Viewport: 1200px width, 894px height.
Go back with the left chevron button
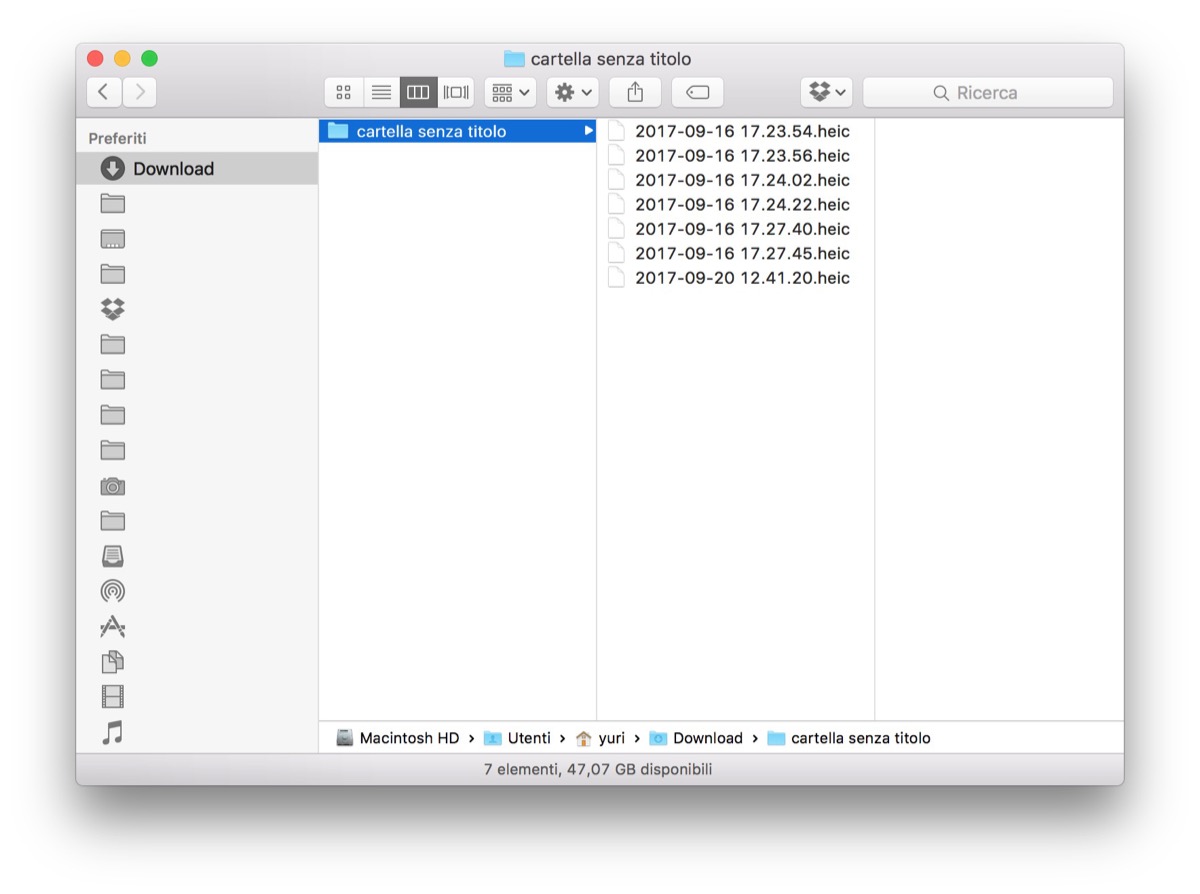pyautogui.click(x=104, y=92)
